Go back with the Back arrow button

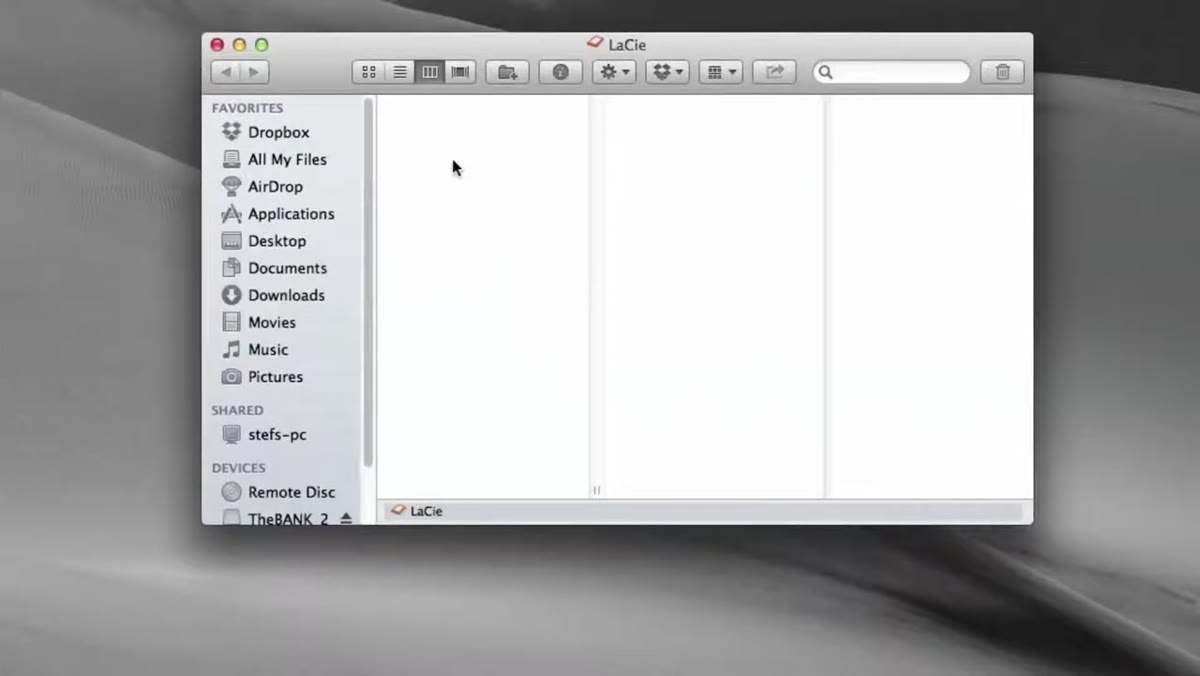click(x=226, y=72)
